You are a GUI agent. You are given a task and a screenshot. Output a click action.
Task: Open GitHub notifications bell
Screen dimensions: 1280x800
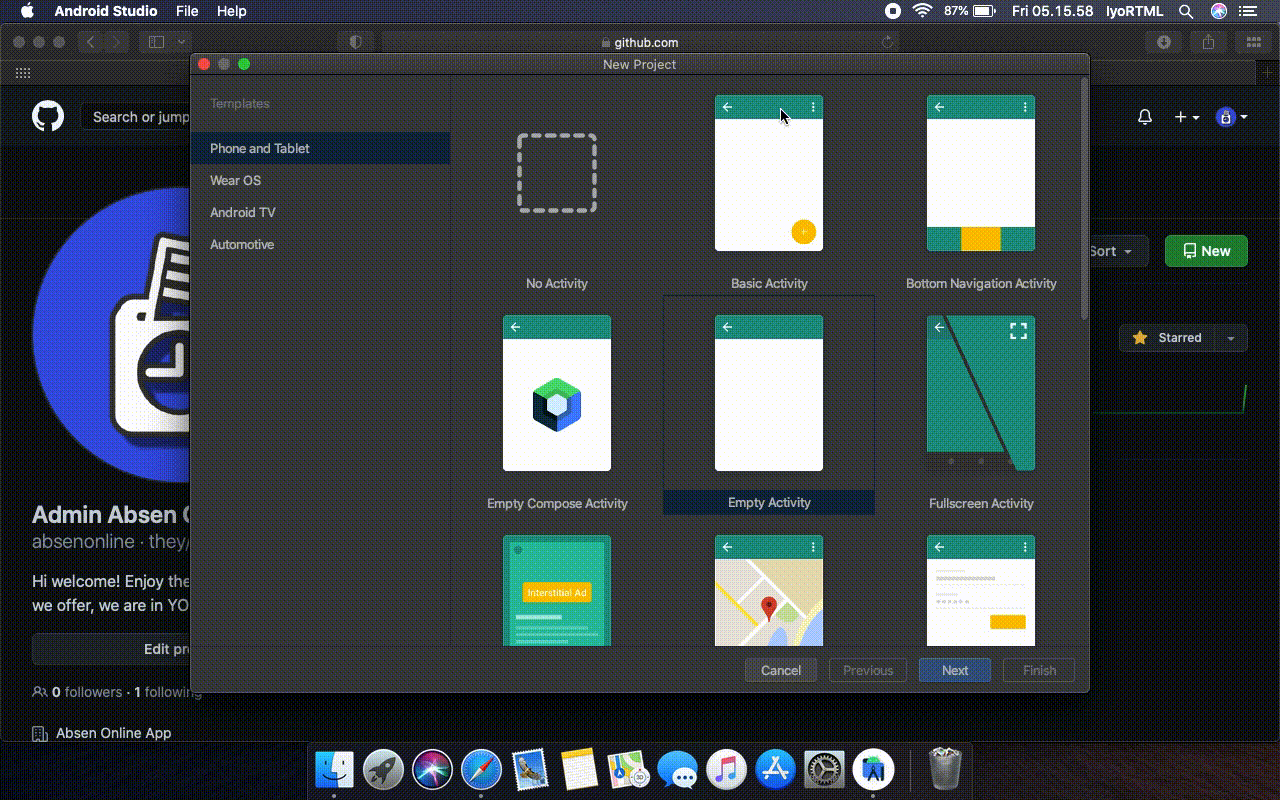point(1145,117)
